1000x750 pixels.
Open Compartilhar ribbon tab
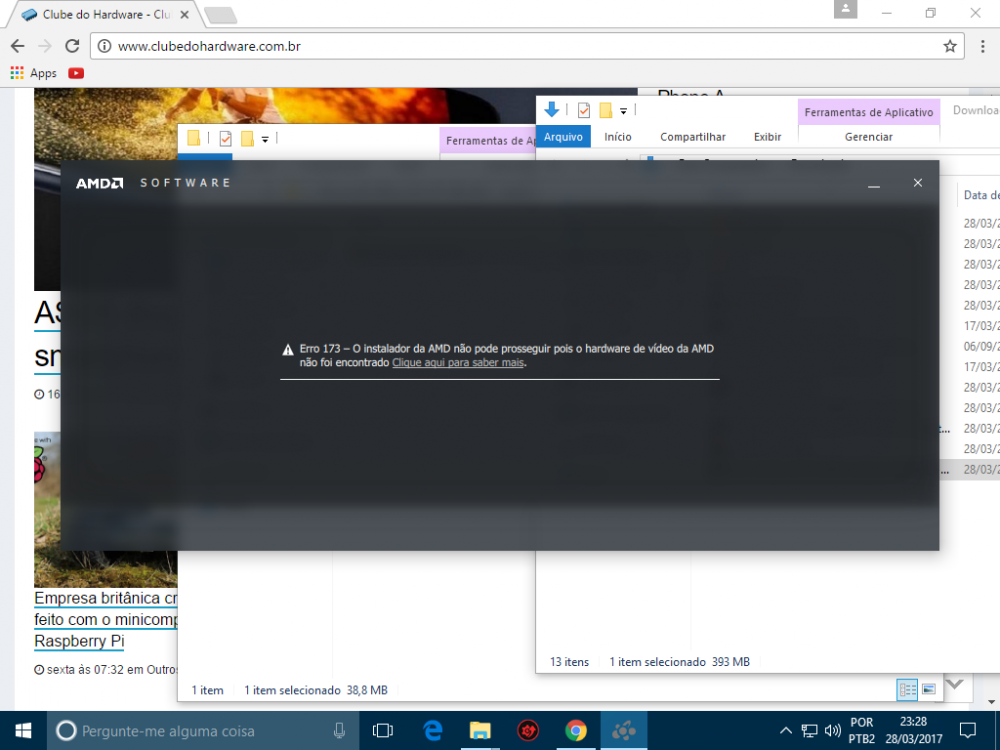(x=693, y=136)
